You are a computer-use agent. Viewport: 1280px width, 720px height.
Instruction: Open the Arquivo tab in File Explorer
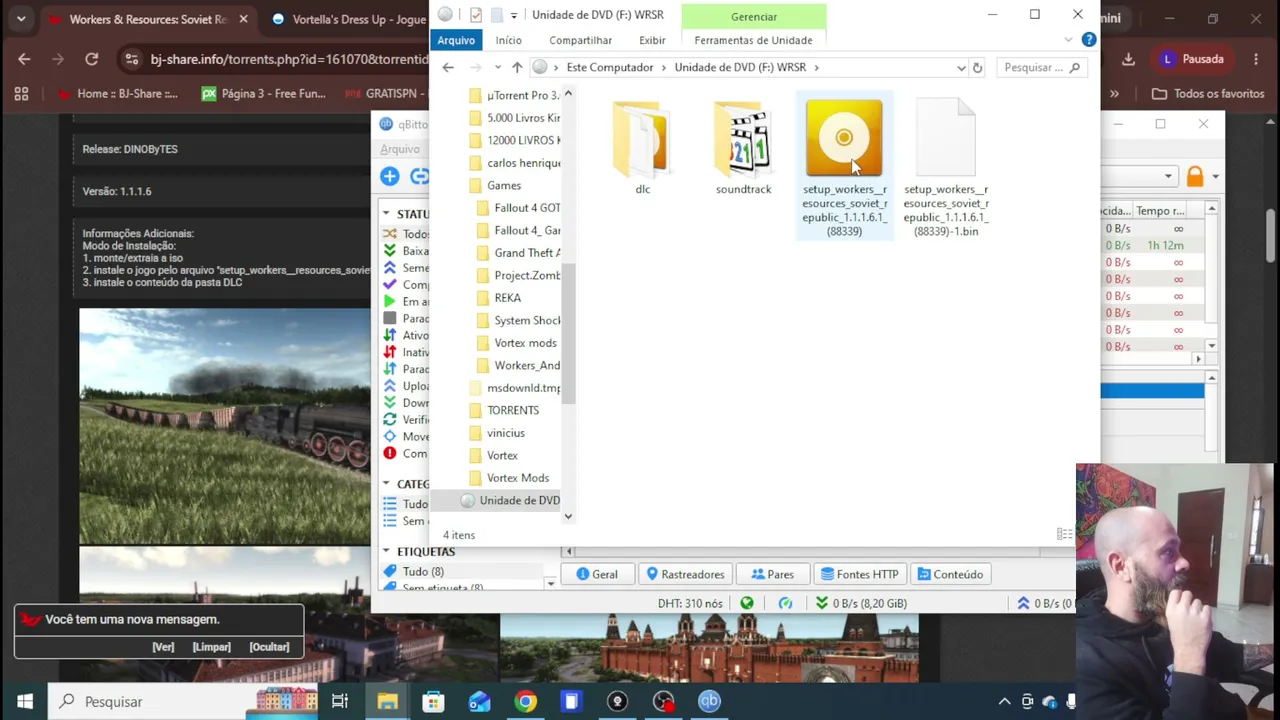pyautogui.click(x=455, y=40)
